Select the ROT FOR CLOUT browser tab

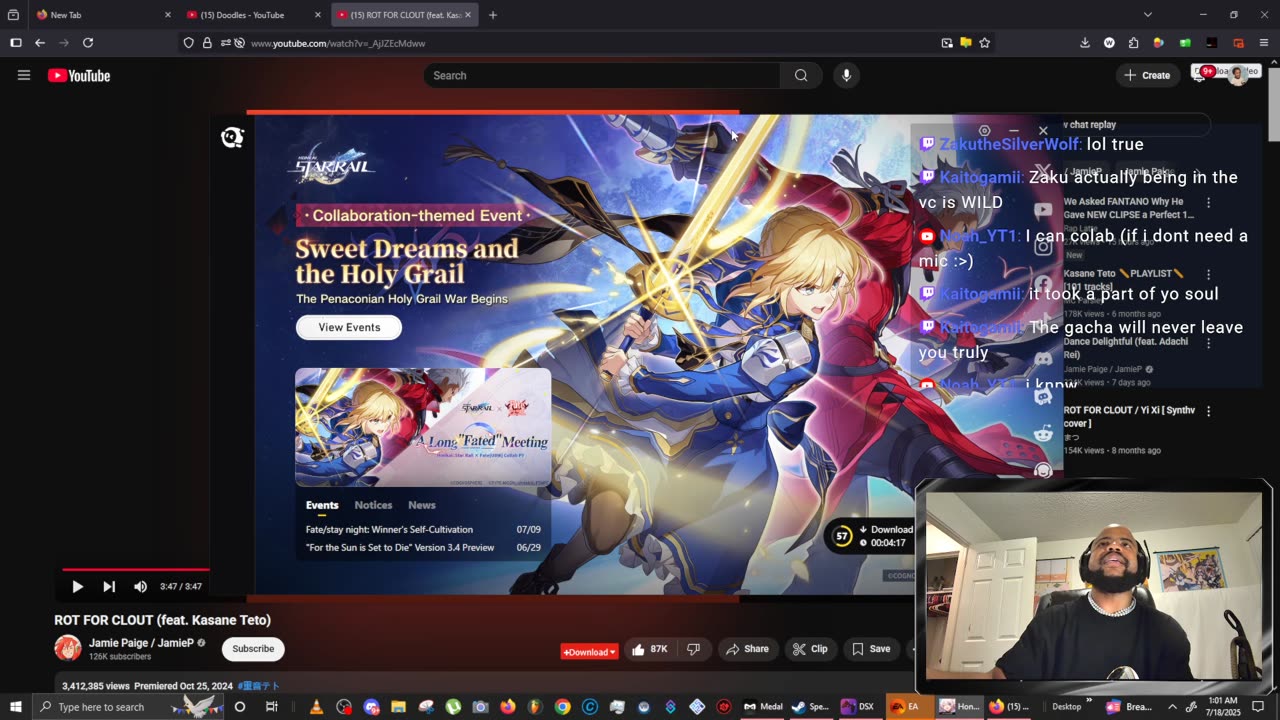click(x=404, y=15)
